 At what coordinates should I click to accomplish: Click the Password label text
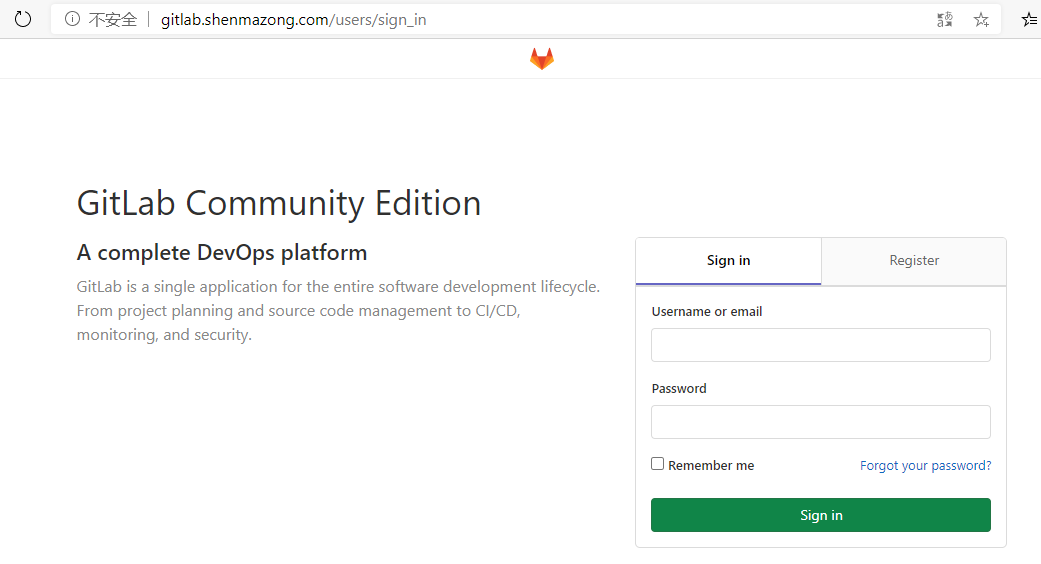tap(679, 389)
